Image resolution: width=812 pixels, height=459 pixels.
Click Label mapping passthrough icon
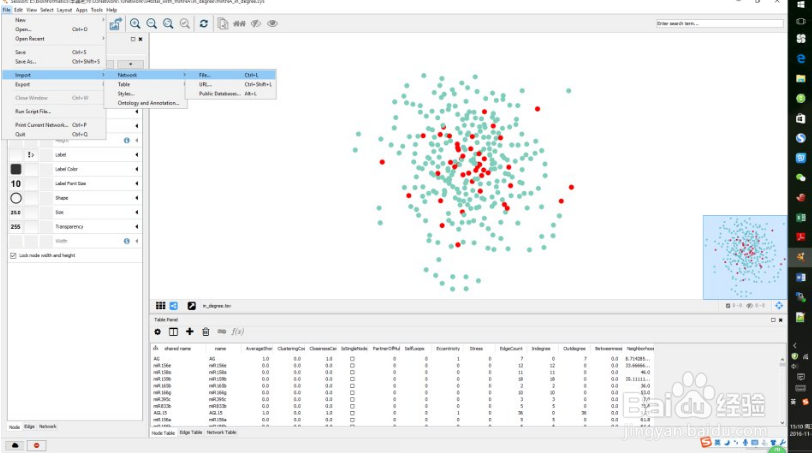[x=31, y=154]
